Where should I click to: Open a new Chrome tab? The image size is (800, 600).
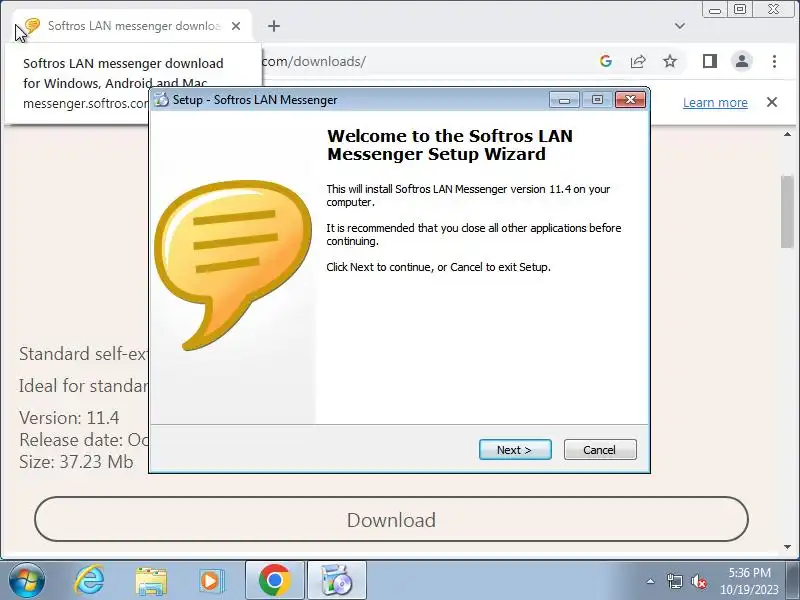click(274, 26)
